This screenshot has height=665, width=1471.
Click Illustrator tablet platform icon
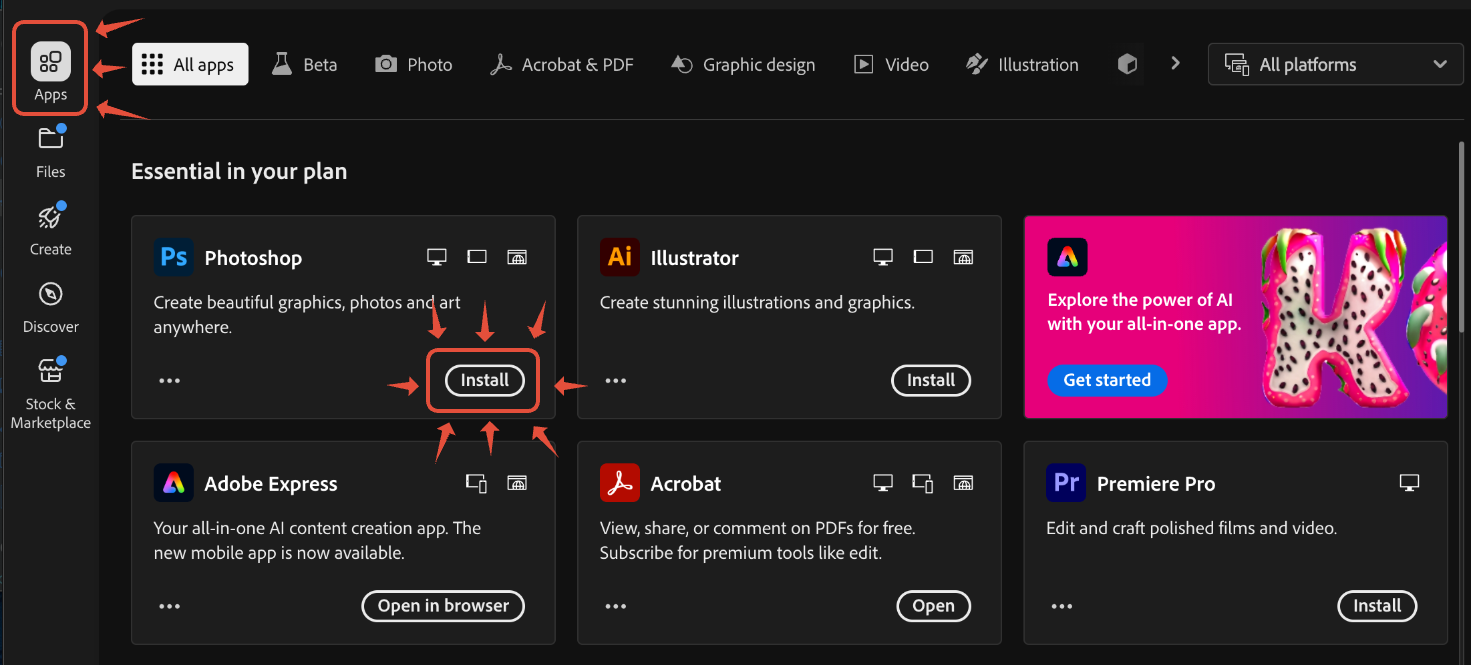[923, 257]
